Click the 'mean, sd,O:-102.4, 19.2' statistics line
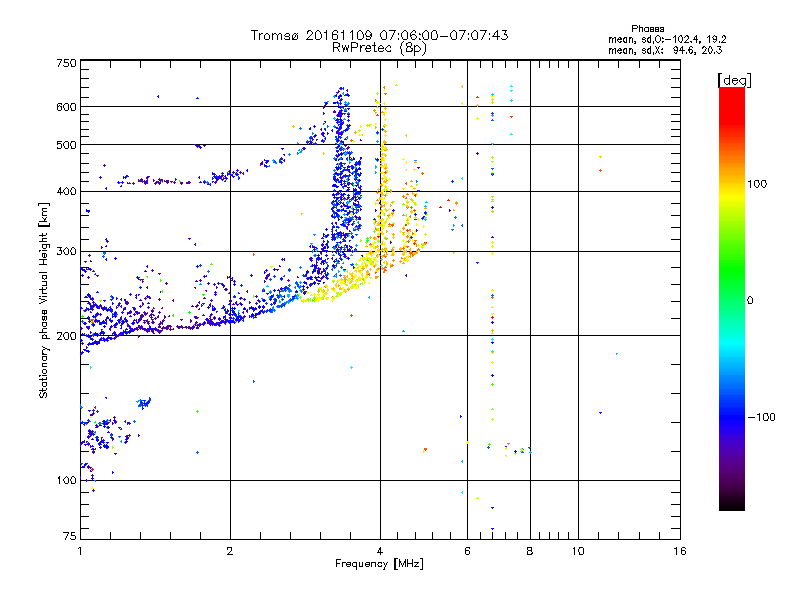The width and height of the screenshot is (800, 600). point(667,39)
